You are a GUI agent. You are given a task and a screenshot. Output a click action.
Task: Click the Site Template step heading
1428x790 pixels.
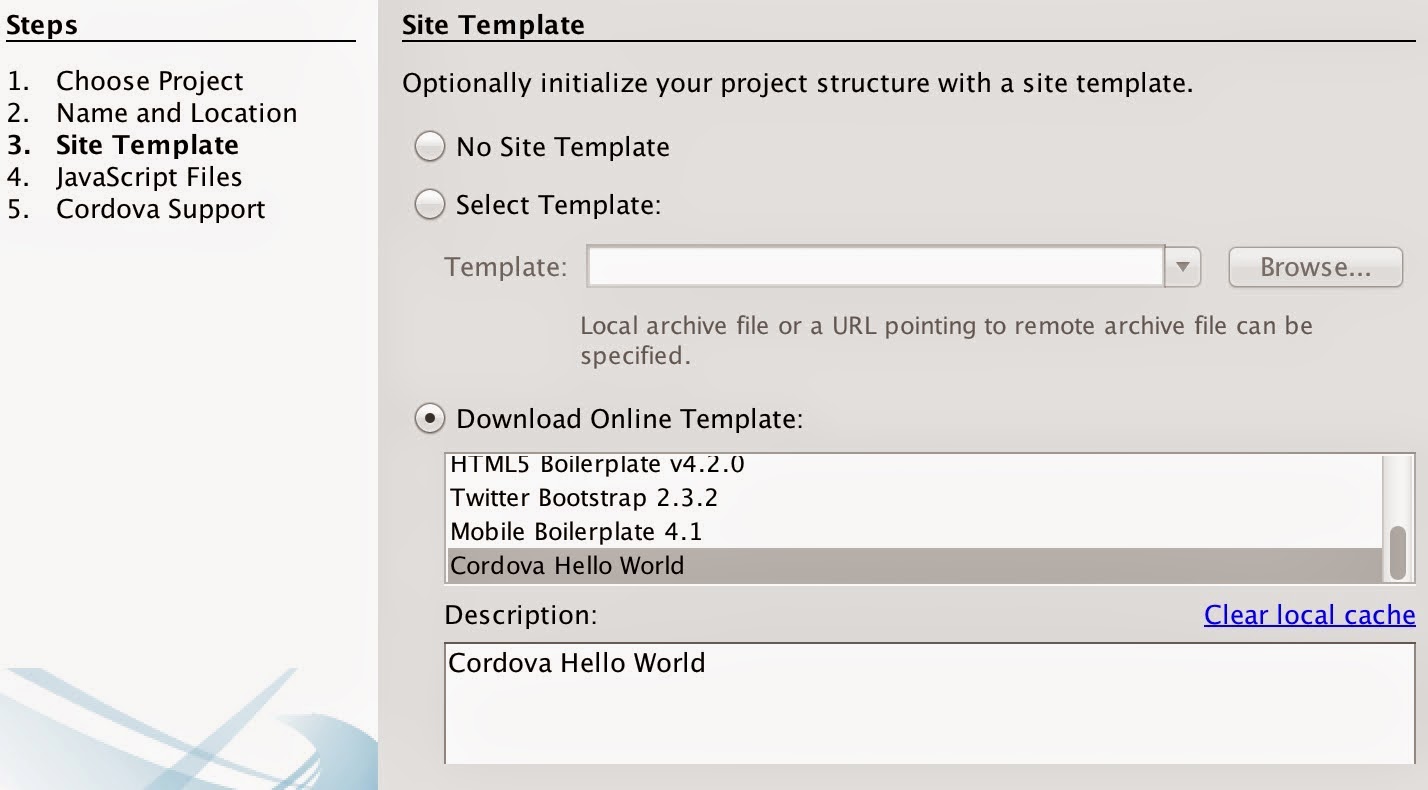(146, 145)
